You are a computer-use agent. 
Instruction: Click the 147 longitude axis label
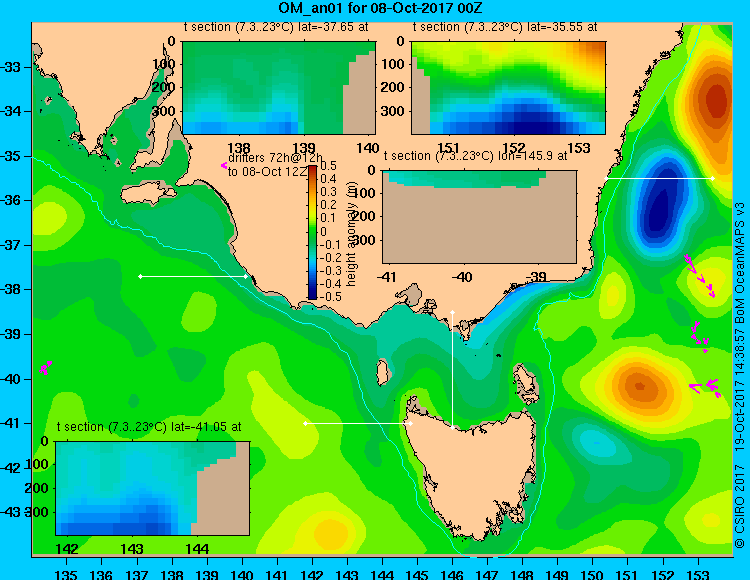point(487,574)
